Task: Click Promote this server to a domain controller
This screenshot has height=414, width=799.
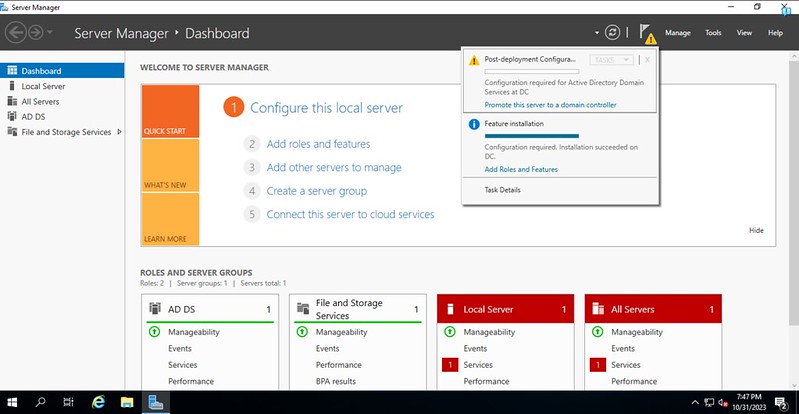Action: [x=550, y=105]
